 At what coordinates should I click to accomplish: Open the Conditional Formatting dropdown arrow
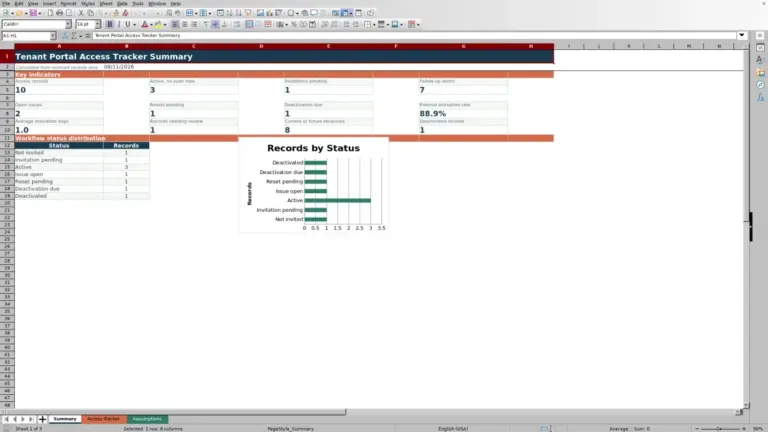click(x=418, y=24)
